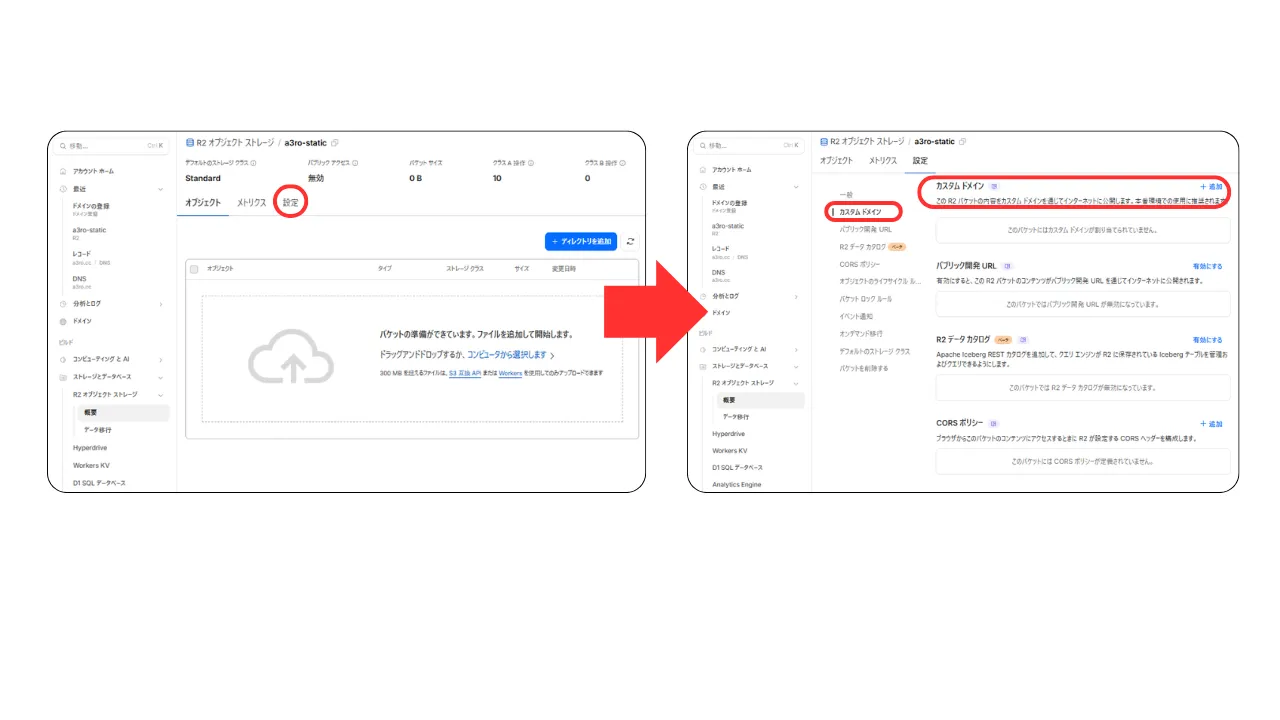The width and height of the screenshot is (1280, 720).
Task: Click the blue ディレクトリを追加 button
Action: coord(580,241)
